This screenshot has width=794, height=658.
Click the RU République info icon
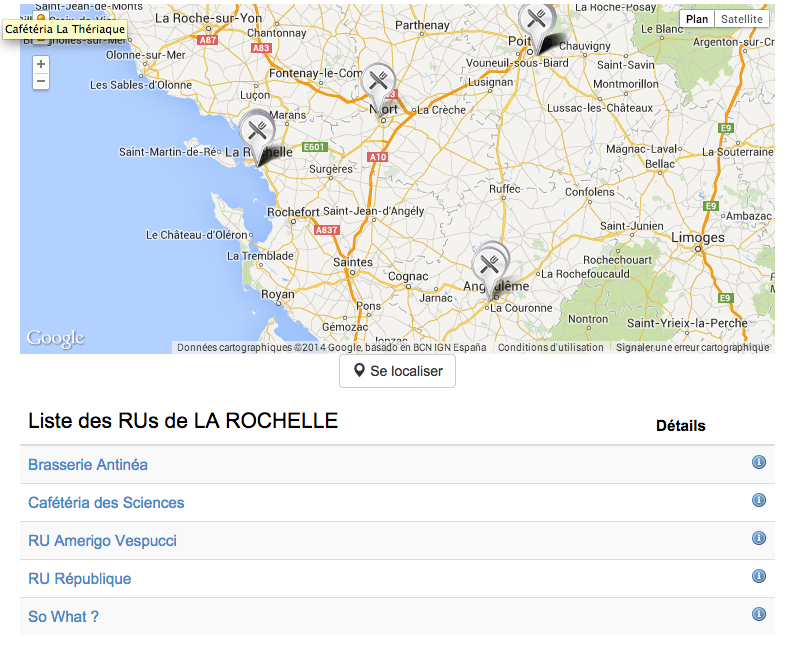pos(758,576)
